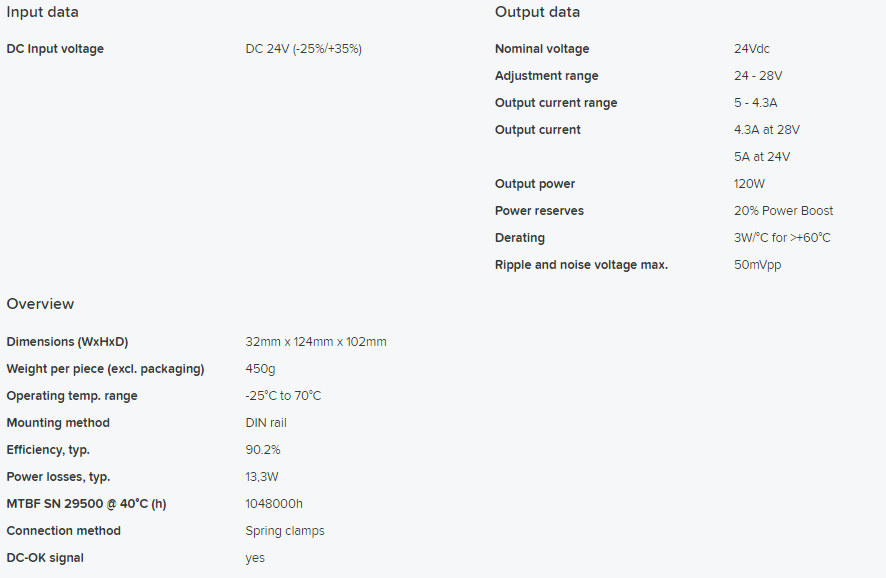Click the Spring clamps connection value
The height and width of the screenshot is (578, 886).
285,531
